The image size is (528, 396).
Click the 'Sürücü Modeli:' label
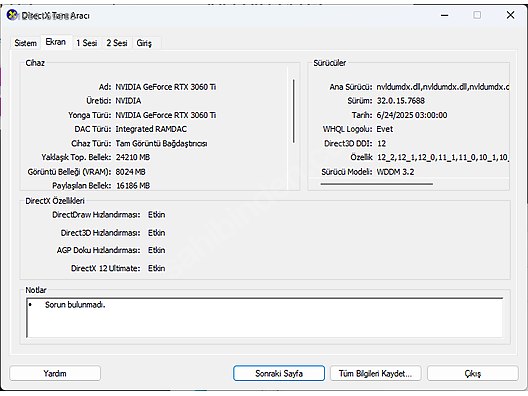pyautogui.click(x=347, y=172)
